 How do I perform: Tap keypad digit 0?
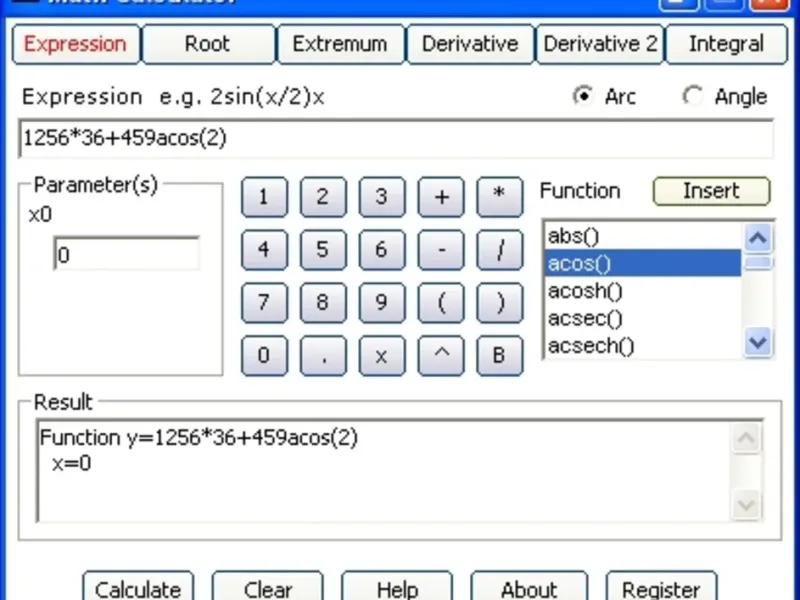pos(264,356)
